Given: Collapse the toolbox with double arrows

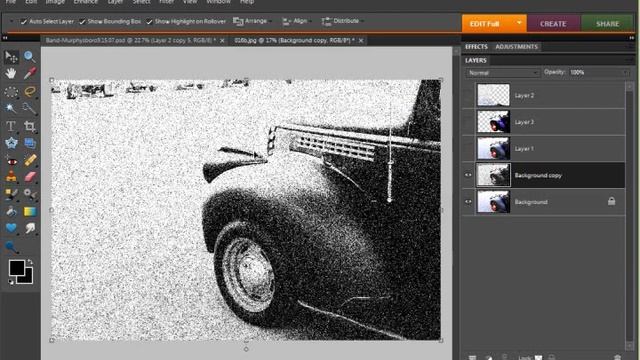Looking at the screenshot, I should pos(5,38).
